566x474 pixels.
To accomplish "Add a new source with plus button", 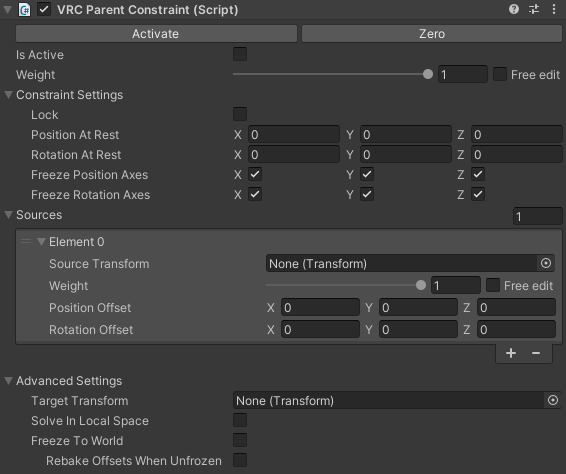I will (x=511, y=353).
